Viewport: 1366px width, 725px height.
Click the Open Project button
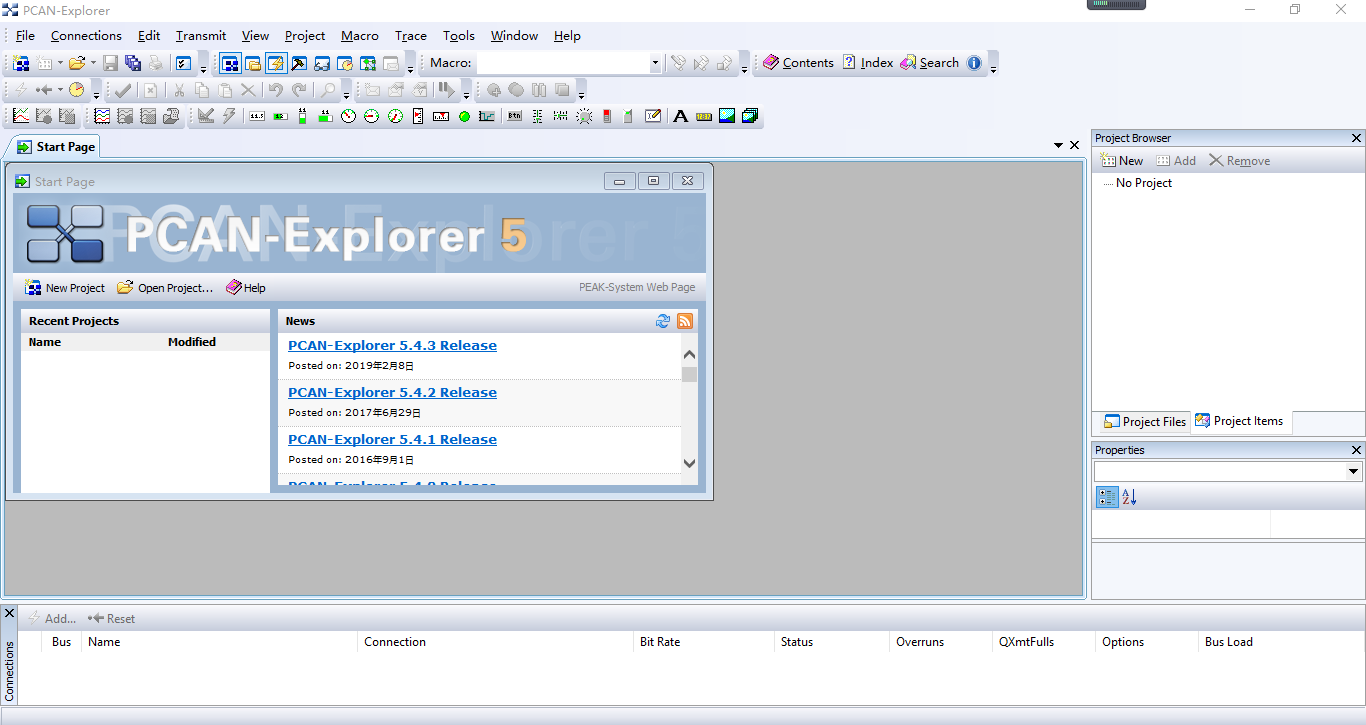(x=164, y=288)
